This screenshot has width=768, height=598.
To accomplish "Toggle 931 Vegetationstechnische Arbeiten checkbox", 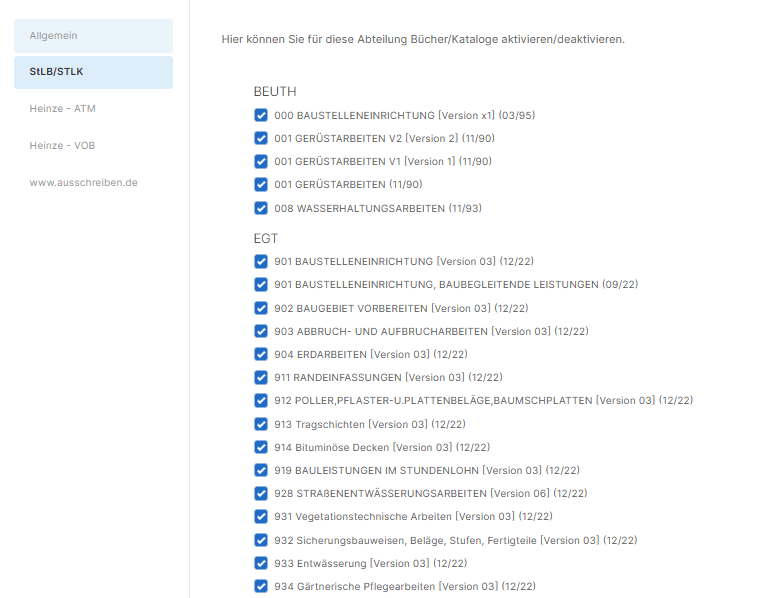I will [261, 516].
